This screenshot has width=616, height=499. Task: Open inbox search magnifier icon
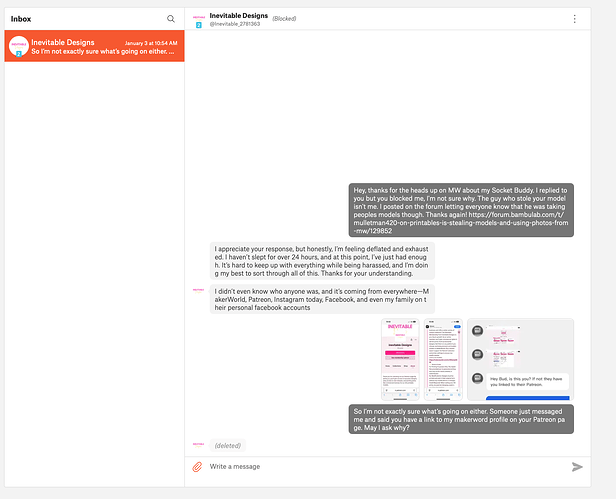[170, 19]
